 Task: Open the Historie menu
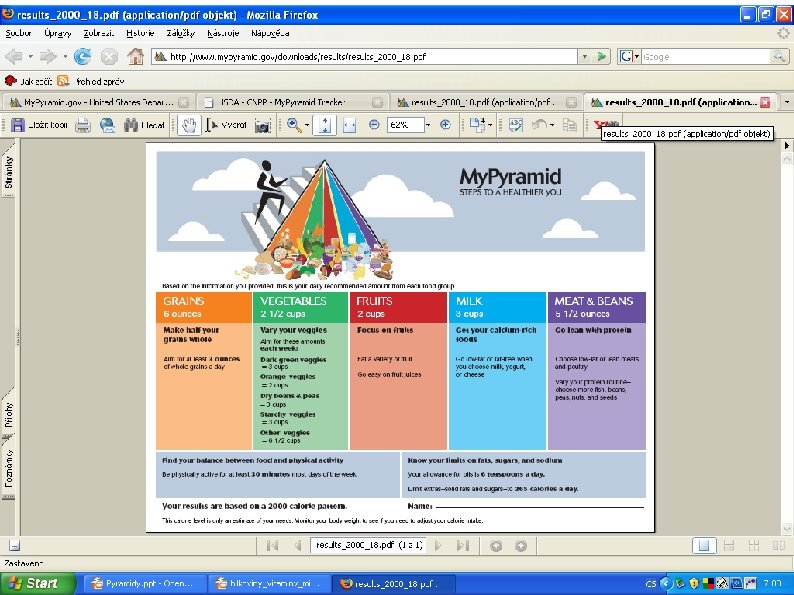140,33
